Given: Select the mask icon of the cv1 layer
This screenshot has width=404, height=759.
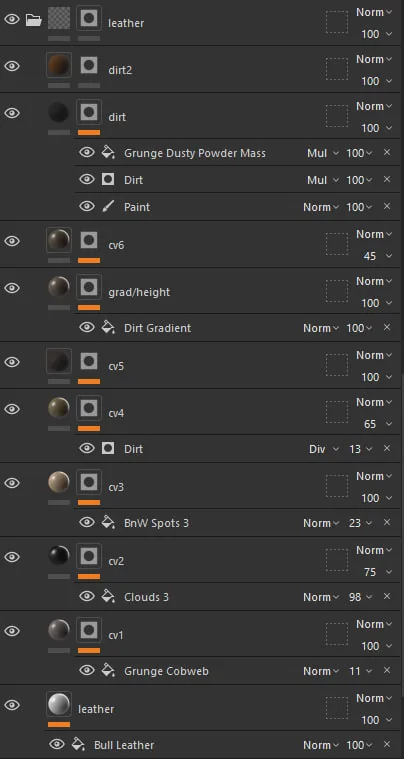Looking at the screenshot, I should point(89,630).
